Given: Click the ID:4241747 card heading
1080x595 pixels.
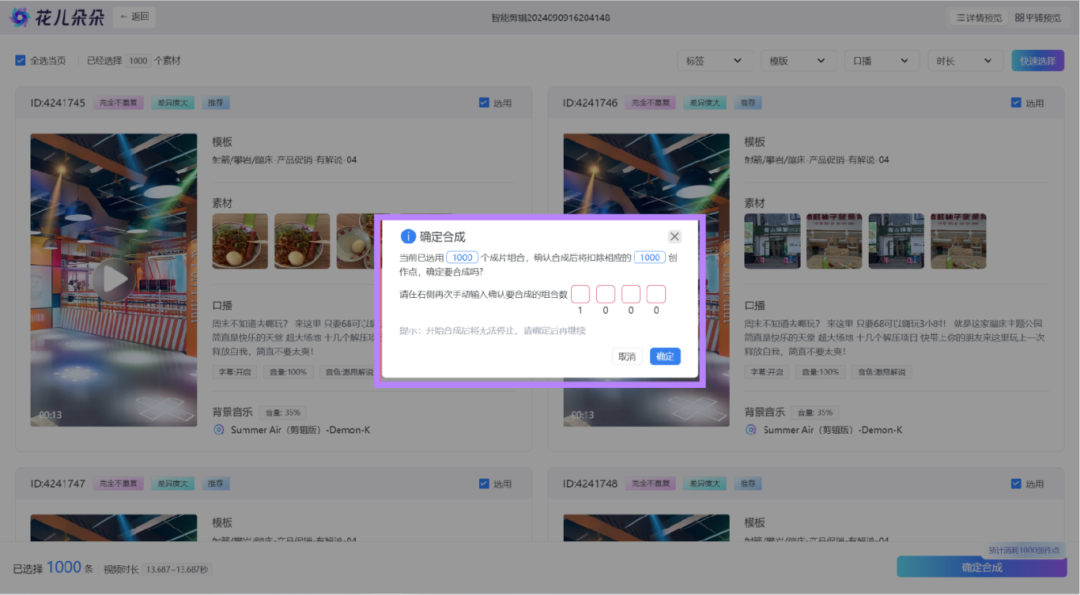Looking at the screenshot, I should click(58, 483).
